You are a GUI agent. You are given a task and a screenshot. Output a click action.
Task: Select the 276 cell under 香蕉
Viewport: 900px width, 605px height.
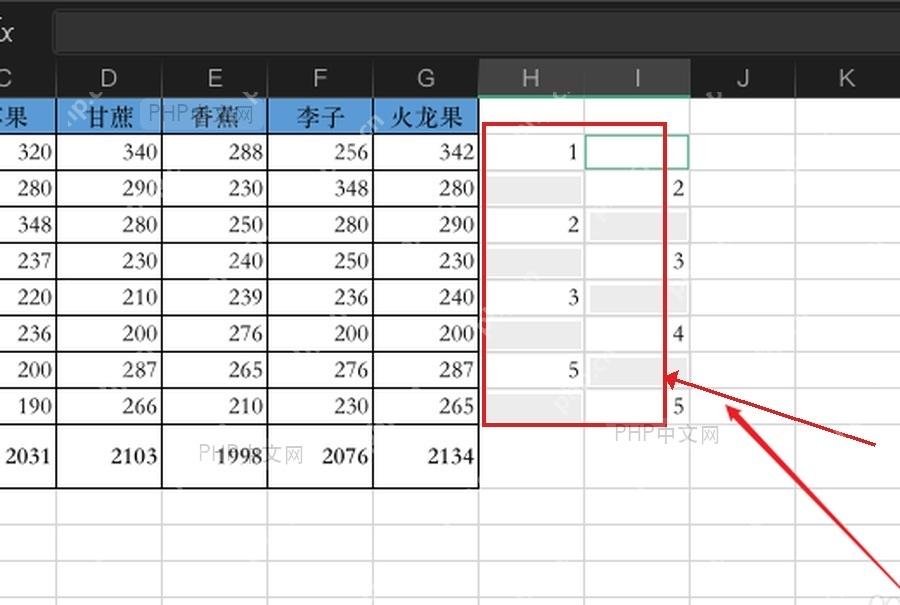(x=215, y=333)
